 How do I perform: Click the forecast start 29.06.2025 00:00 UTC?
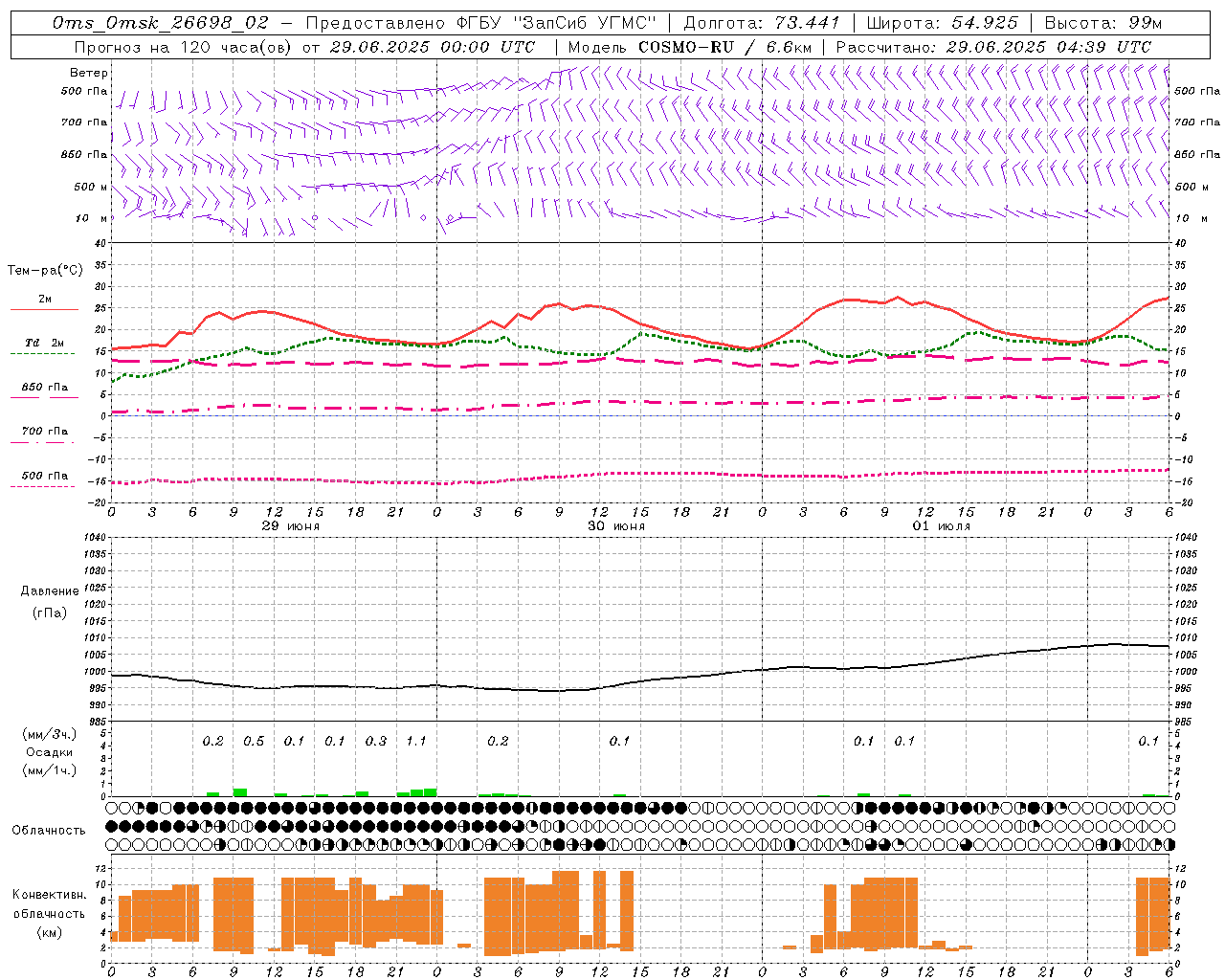coord(434,46)
